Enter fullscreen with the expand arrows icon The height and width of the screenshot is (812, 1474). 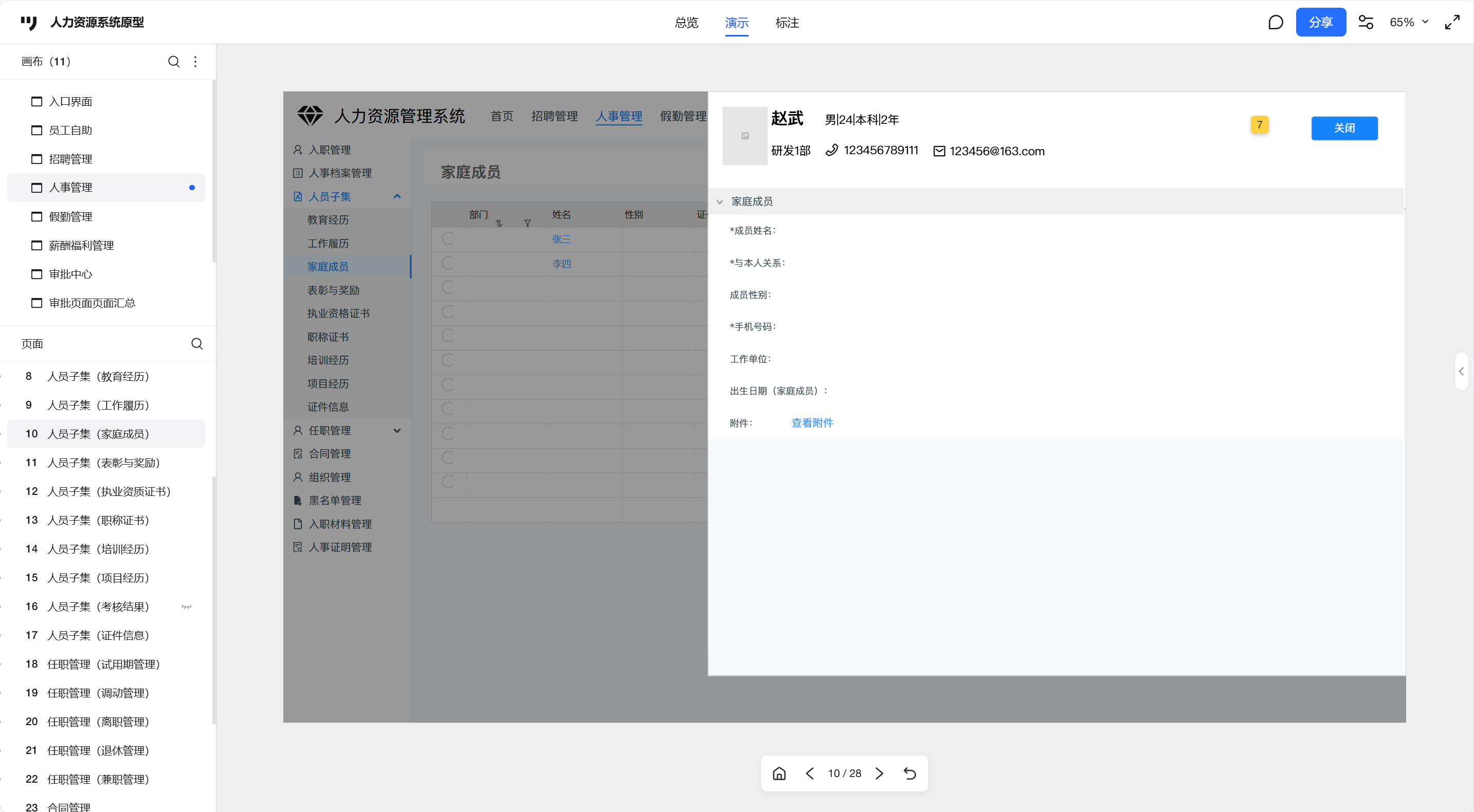tap(1452, 22)
